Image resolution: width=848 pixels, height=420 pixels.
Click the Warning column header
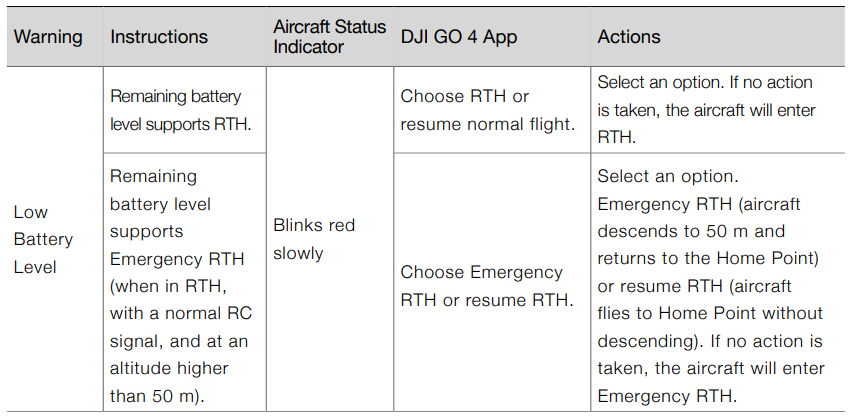(47, 37)
